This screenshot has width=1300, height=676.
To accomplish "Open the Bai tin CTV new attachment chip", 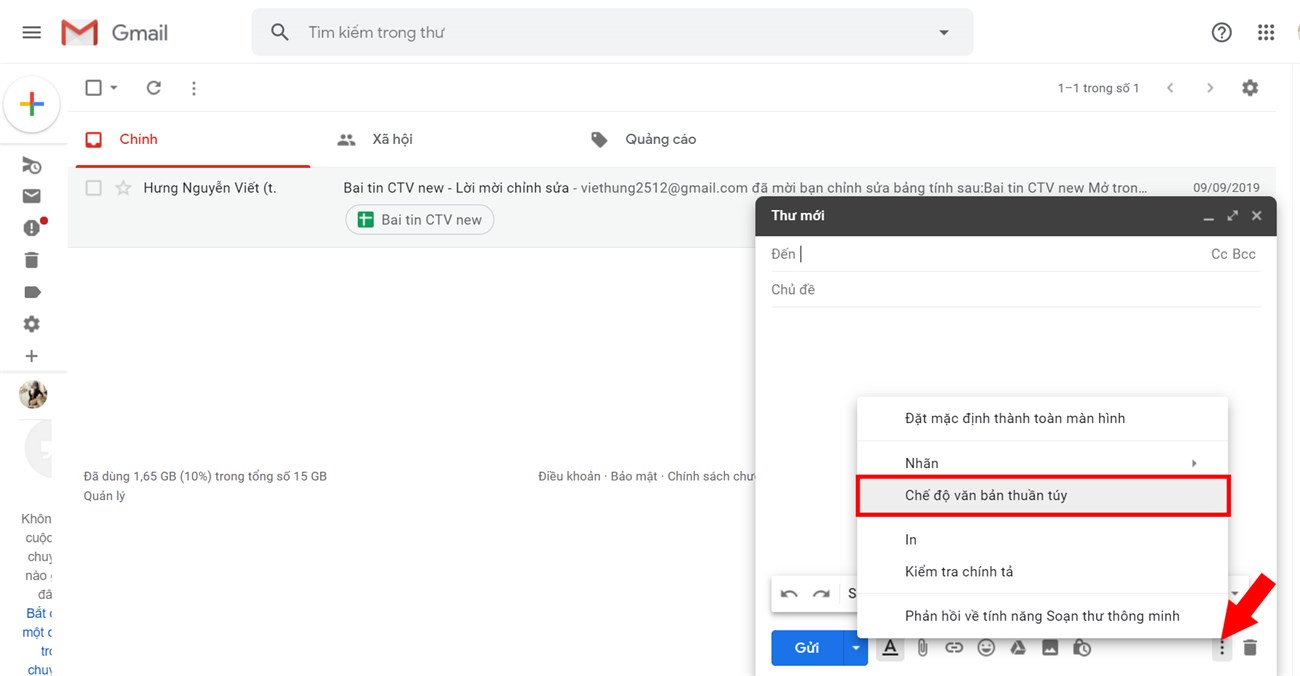I will click(420, 220).
